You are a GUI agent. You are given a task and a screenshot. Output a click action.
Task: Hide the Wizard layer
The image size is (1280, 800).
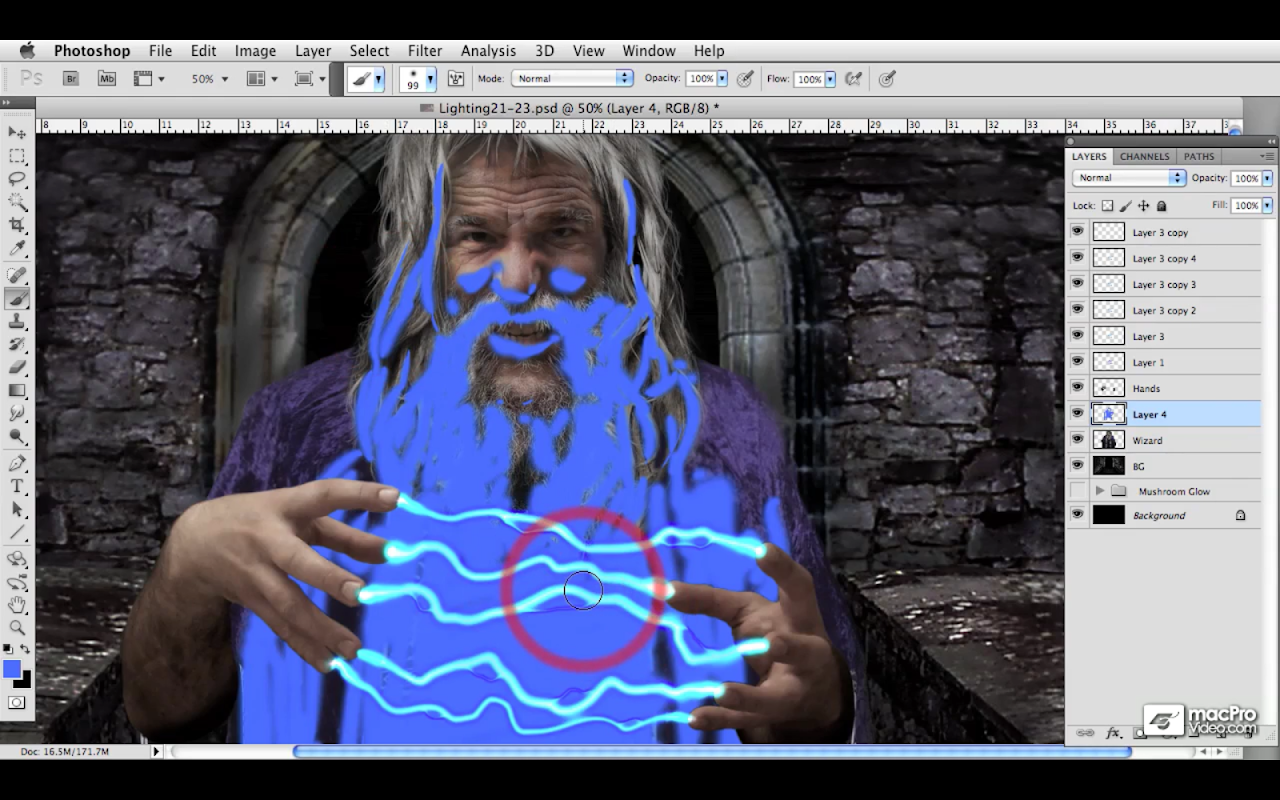[1077, 440]
